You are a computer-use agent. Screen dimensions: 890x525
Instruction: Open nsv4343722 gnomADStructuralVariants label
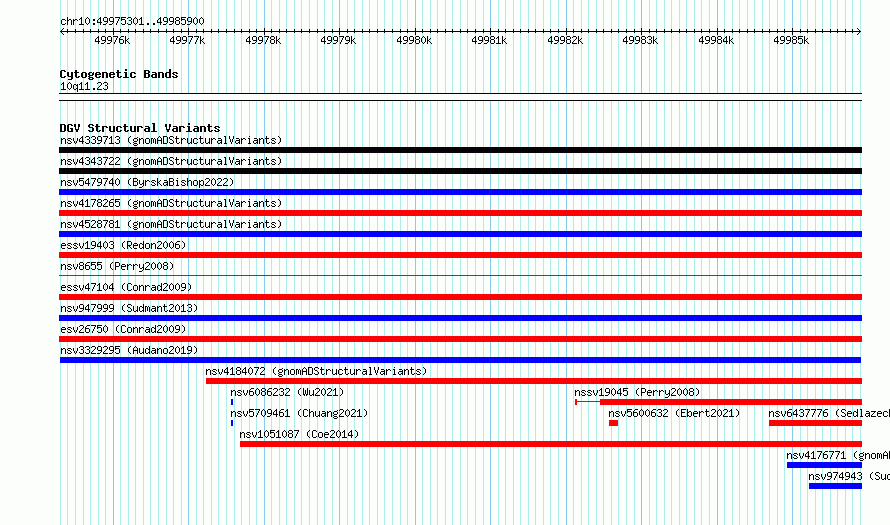pos(171,161)
